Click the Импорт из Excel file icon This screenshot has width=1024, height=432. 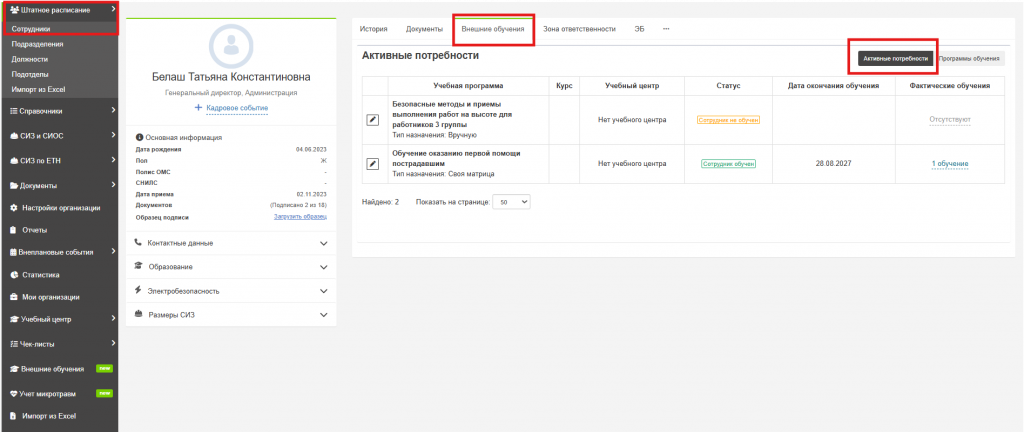point(14,416)
